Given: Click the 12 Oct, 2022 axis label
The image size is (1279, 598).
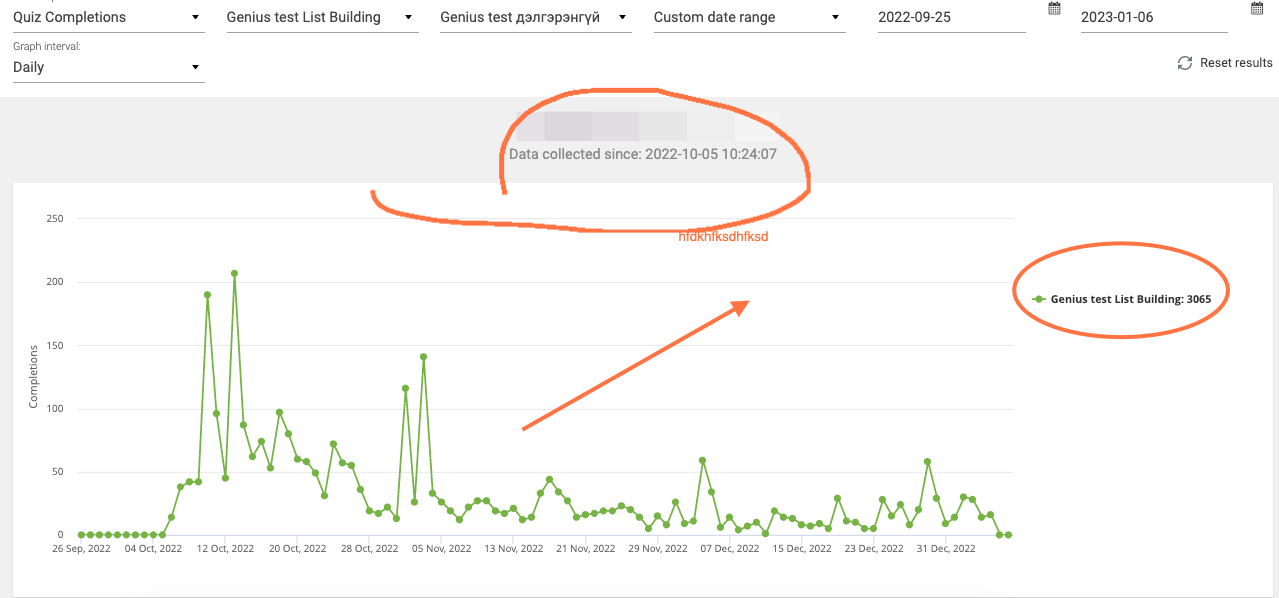Looking at the screenshot, I should tap(226, 548).
